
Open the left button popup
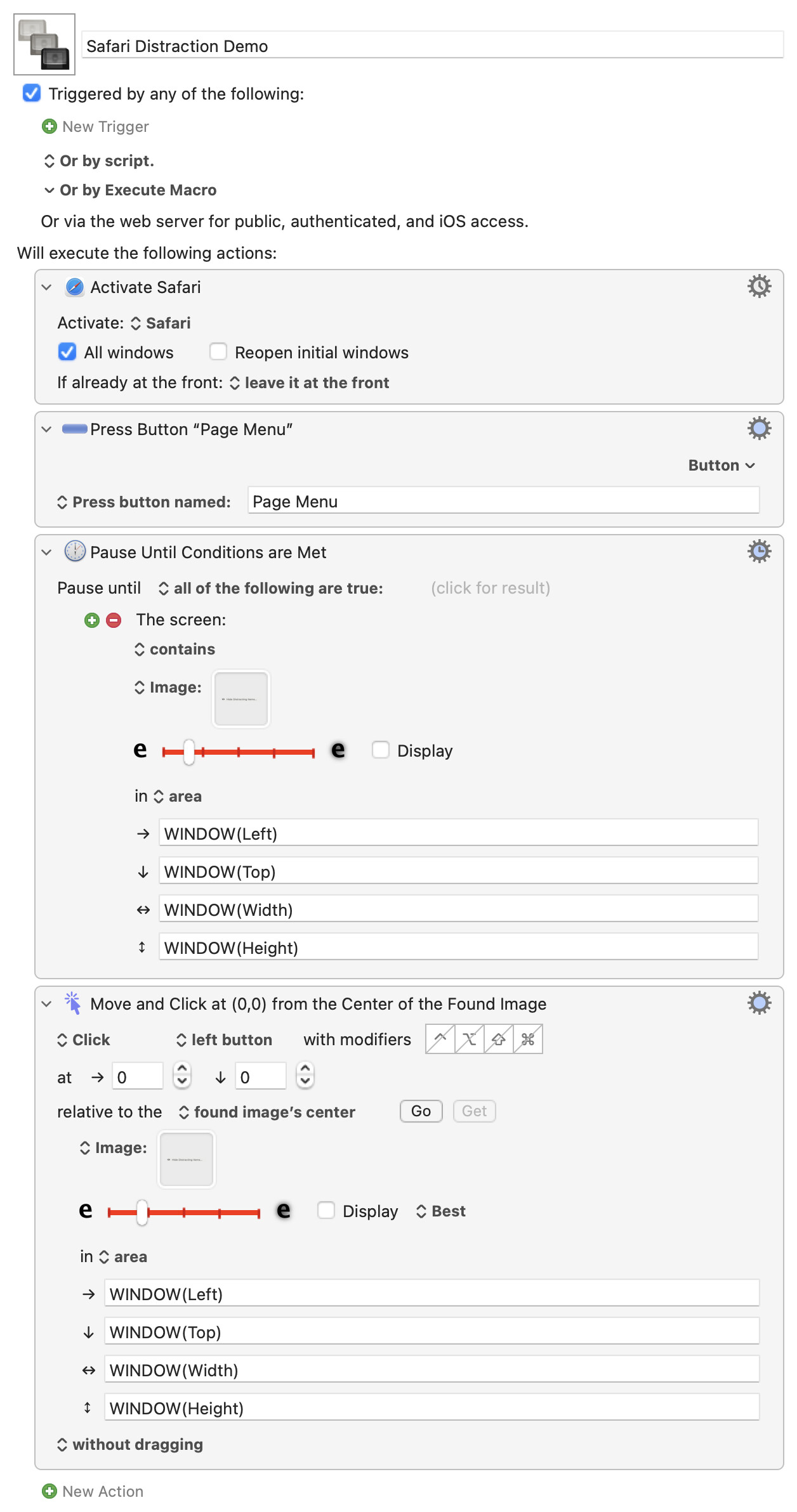point(224,1039)
